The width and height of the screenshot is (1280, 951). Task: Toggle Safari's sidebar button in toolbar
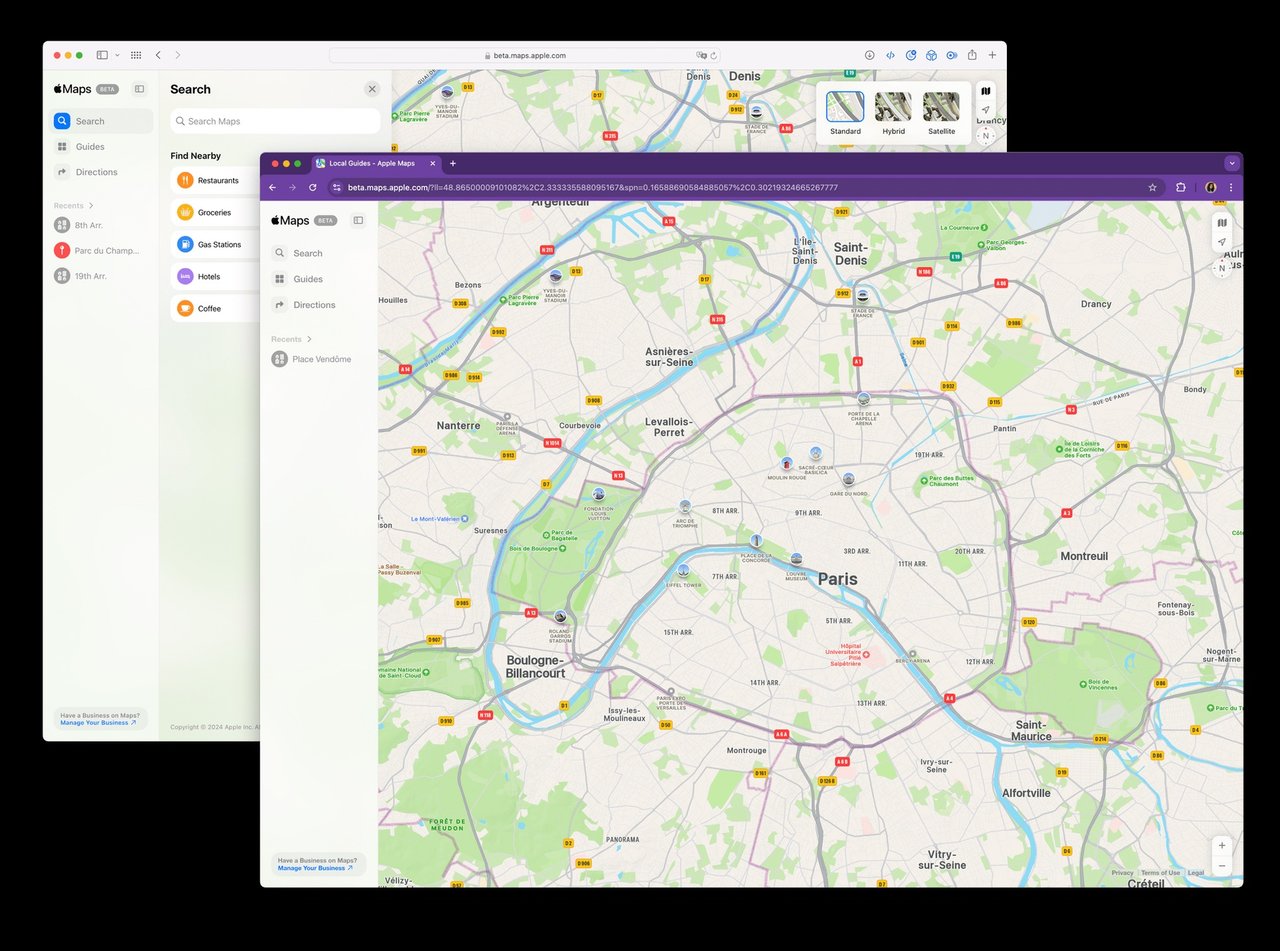(x=102, y=55)
